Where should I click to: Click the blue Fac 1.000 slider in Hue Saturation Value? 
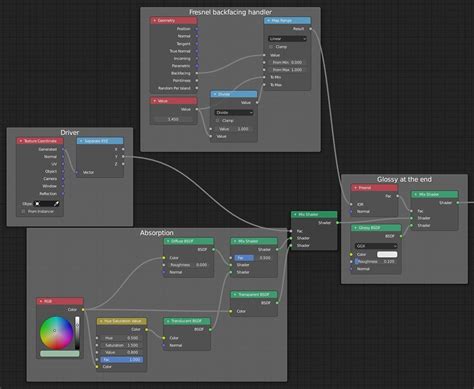pos(121,360)
